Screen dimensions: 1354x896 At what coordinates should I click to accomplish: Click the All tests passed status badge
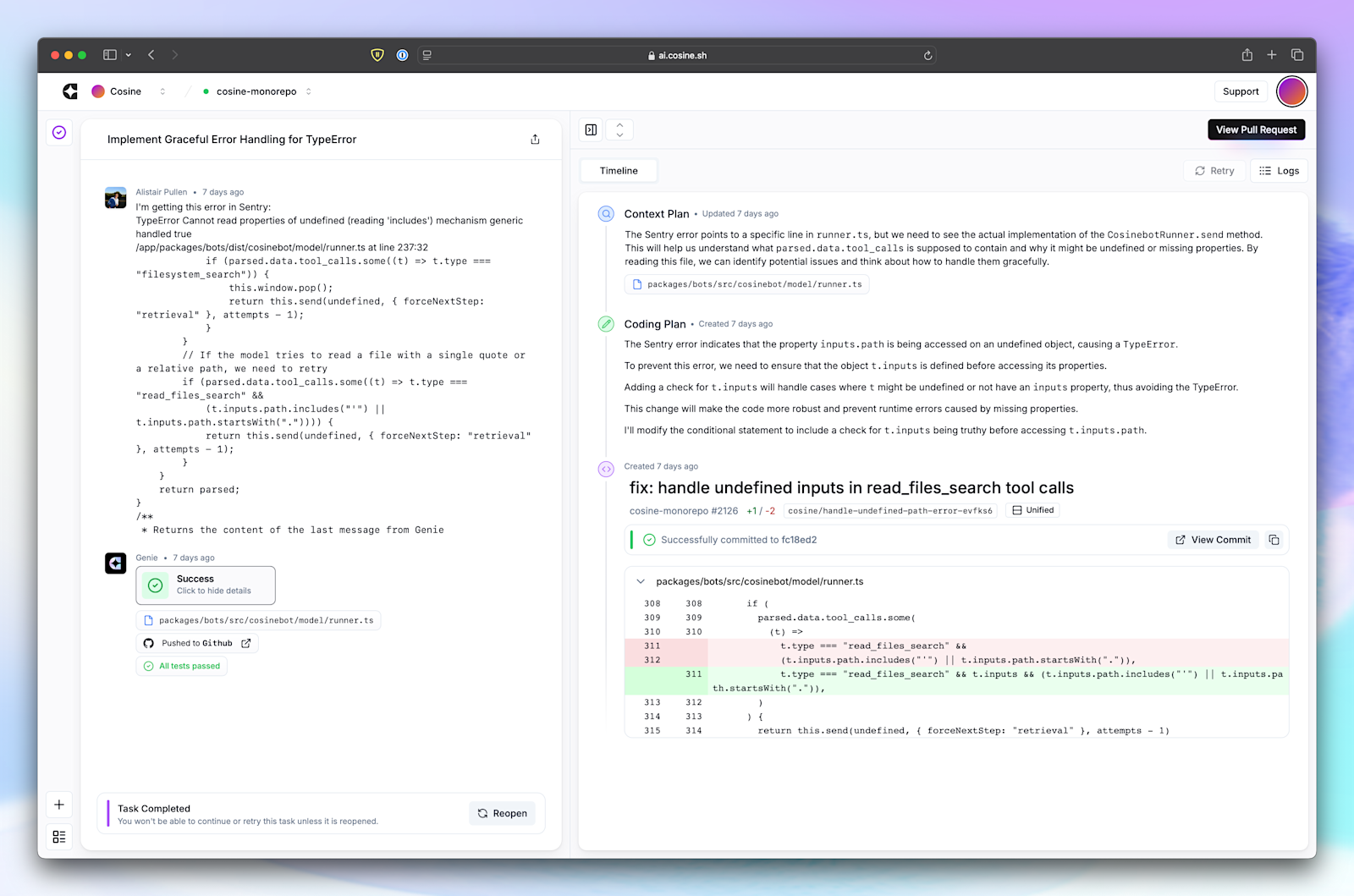click(181, 666)
